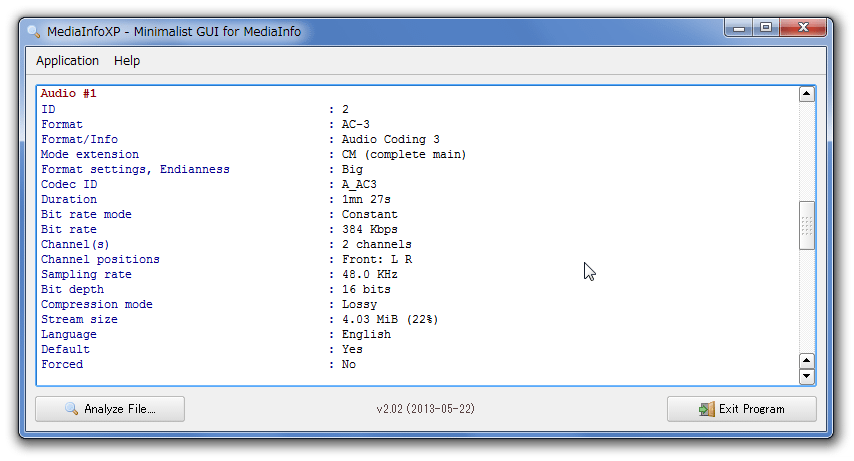Click the 'Mode extension' label
The height and width of the screenshot is (461, 854).
tap(90, 154)
